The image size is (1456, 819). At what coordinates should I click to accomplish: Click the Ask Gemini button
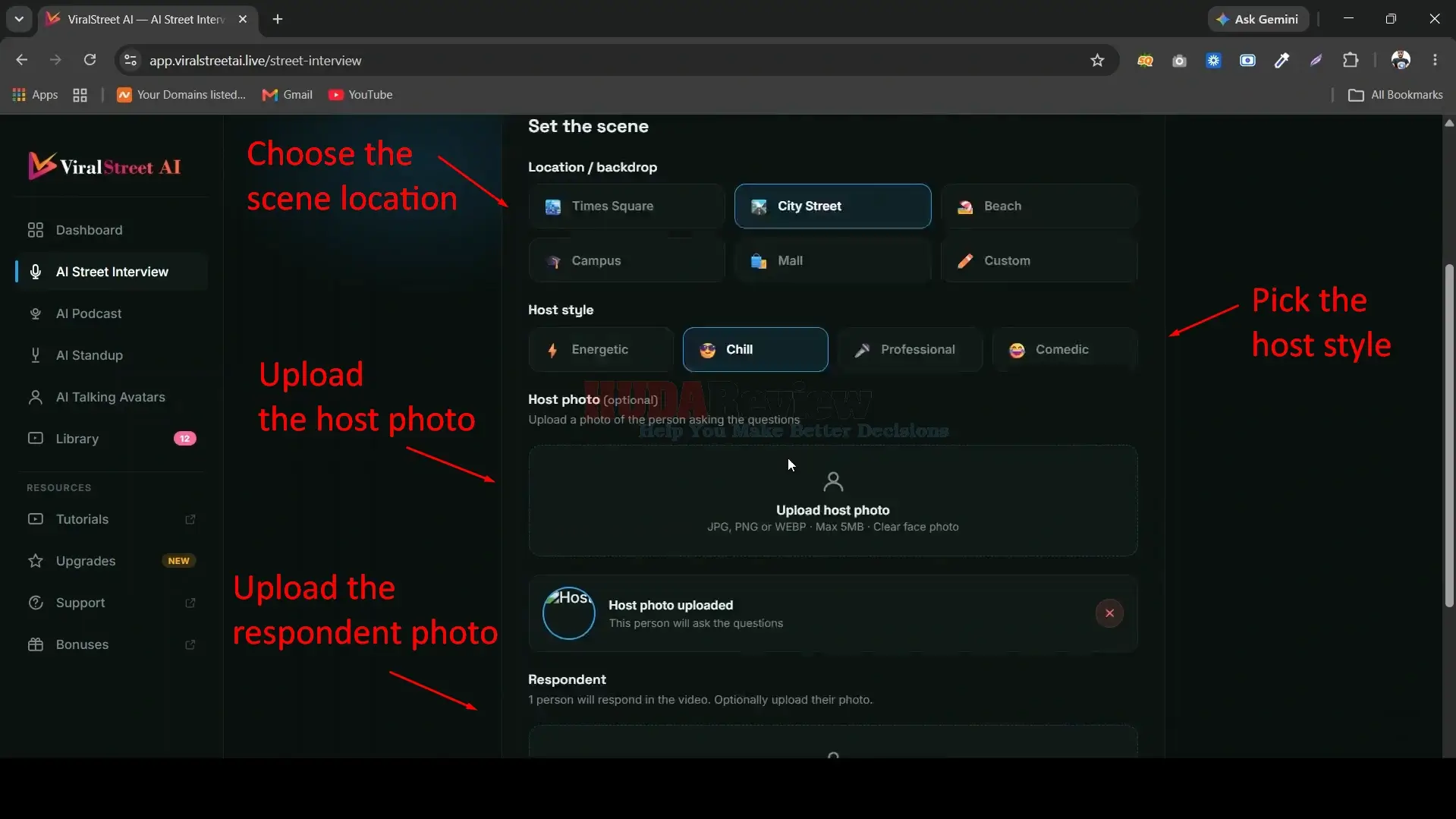pyautogui.click(x=1258, y=19)
